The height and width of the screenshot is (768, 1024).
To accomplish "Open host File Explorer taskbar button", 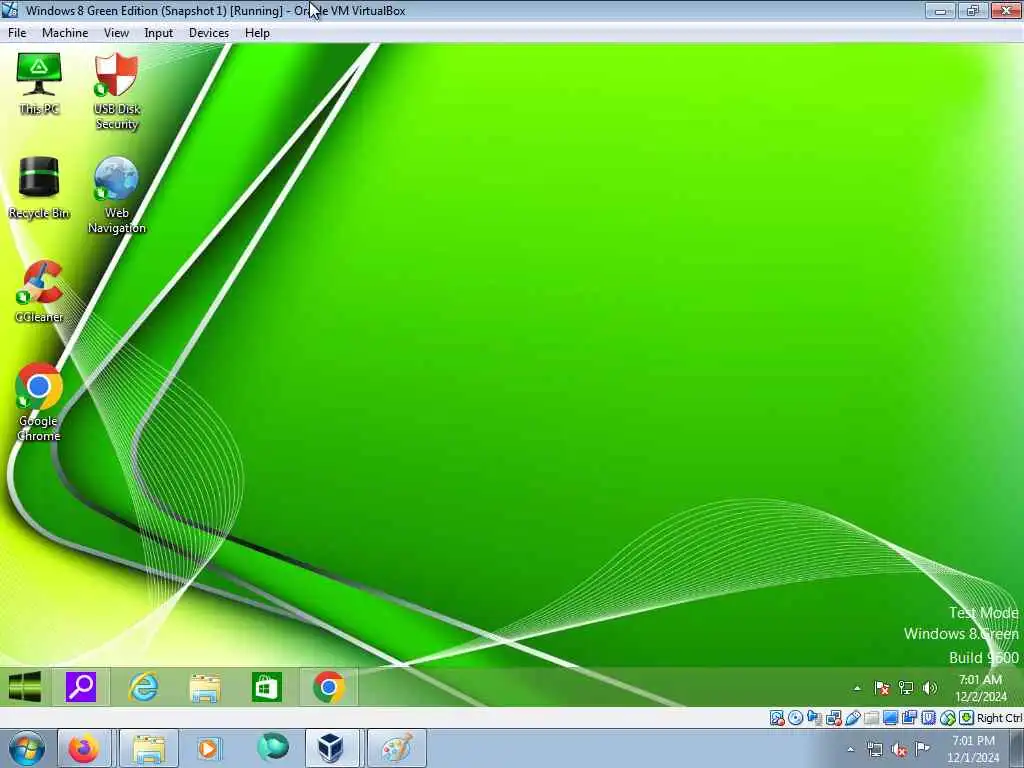I will click(148, 748).
